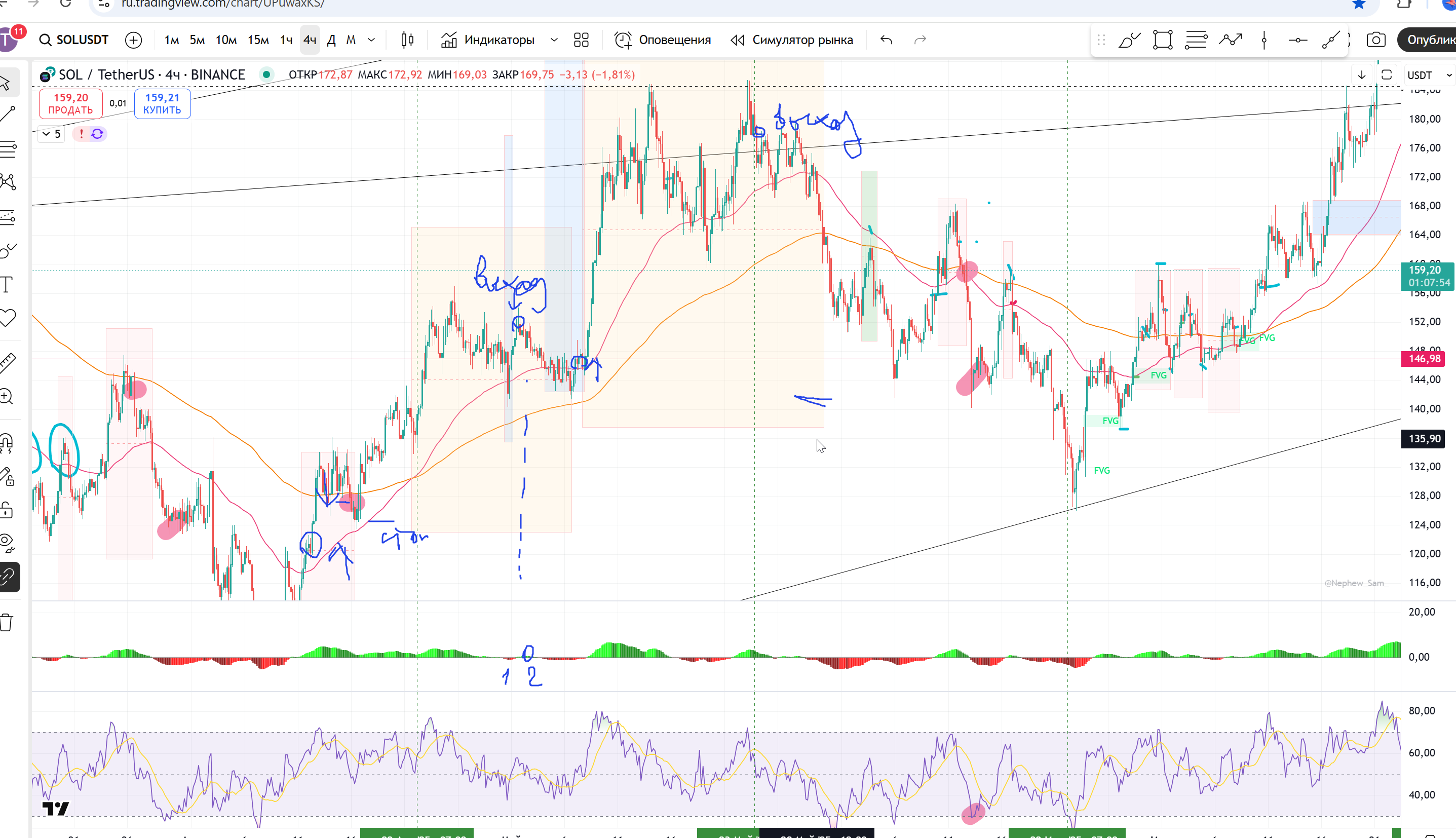Click the red exclamation warning icon

(81, 134)
